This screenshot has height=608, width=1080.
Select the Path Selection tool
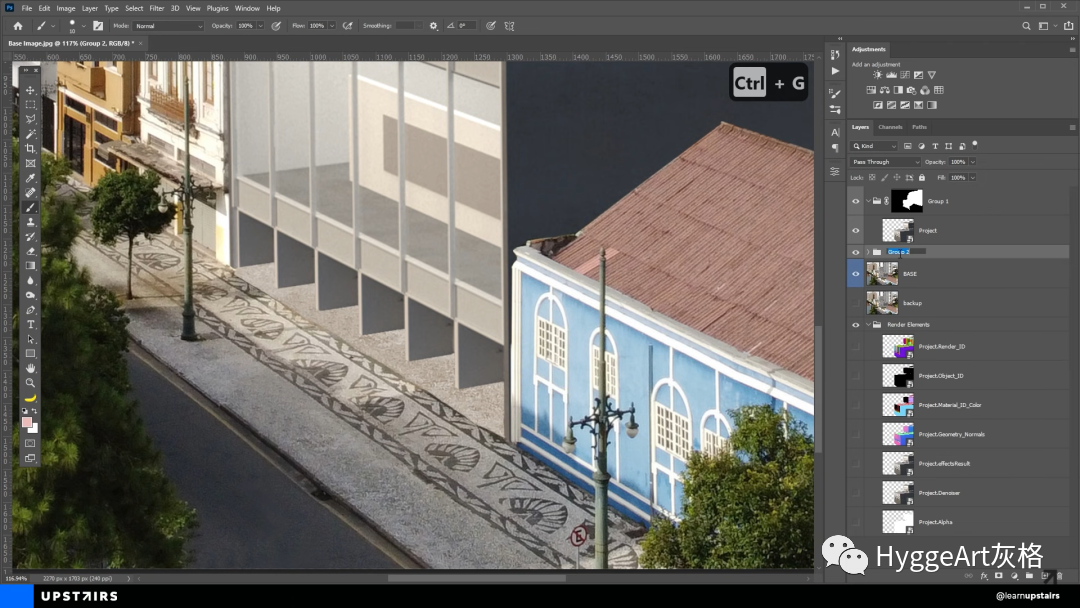[x=30, y=339]
